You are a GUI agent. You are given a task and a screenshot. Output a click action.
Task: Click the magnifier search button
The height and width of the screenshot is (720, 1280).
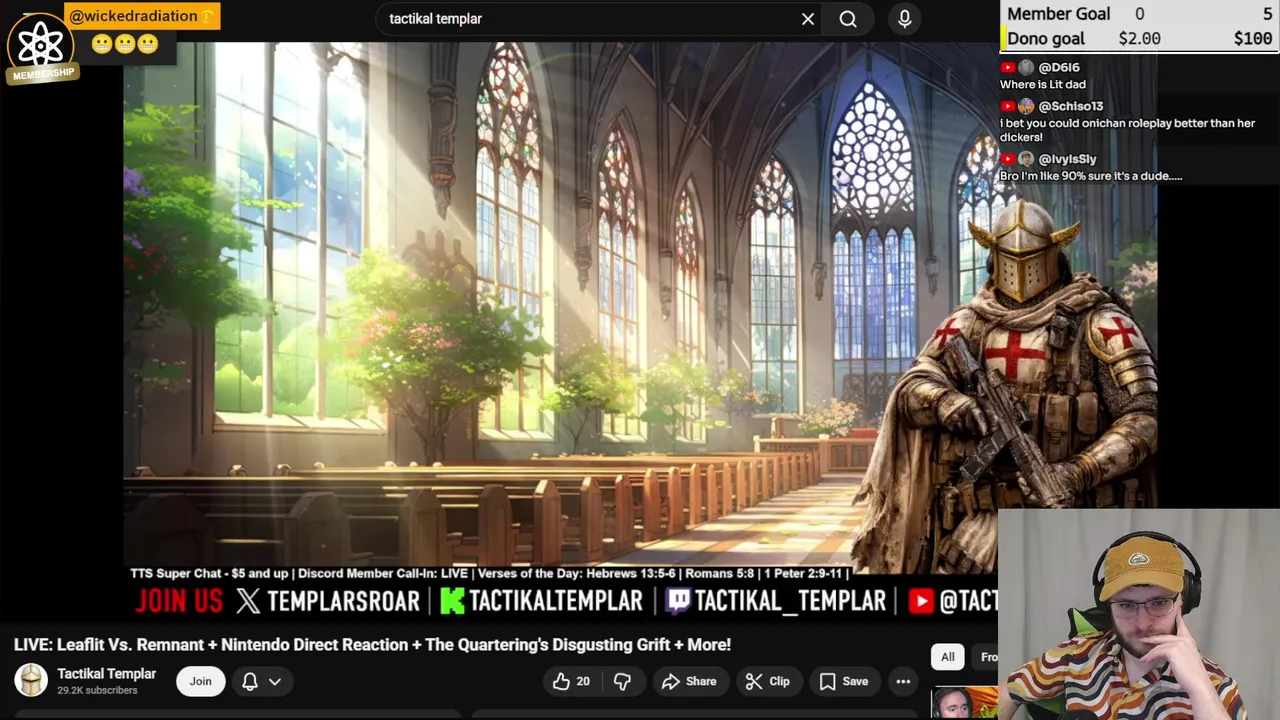(x=848, y=19)
